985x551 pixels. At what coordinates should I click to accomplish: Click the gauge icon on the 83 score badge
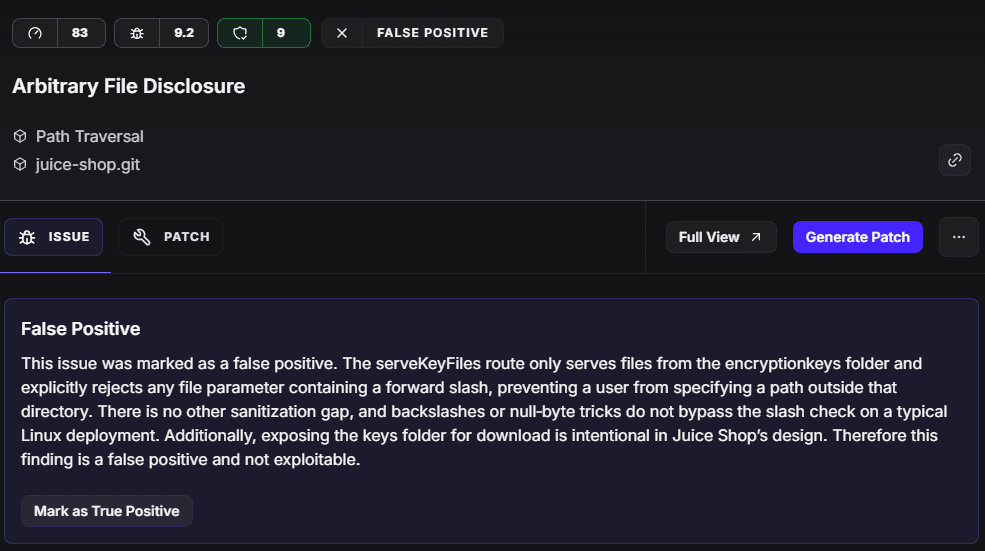tap(36, 33)
